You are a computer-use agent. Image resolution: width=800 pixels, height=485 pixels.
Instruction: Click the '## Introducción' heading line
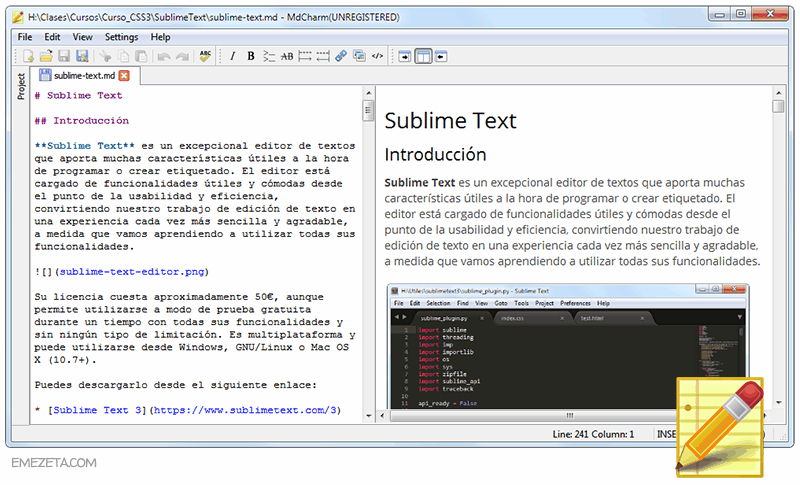point(82,121)
